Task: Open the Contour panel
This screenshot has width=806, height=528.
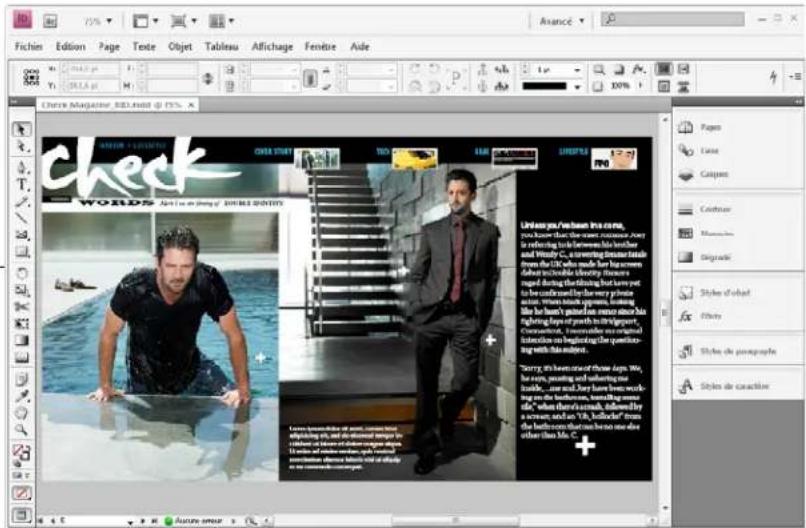Action: click(x=704, y=209)
